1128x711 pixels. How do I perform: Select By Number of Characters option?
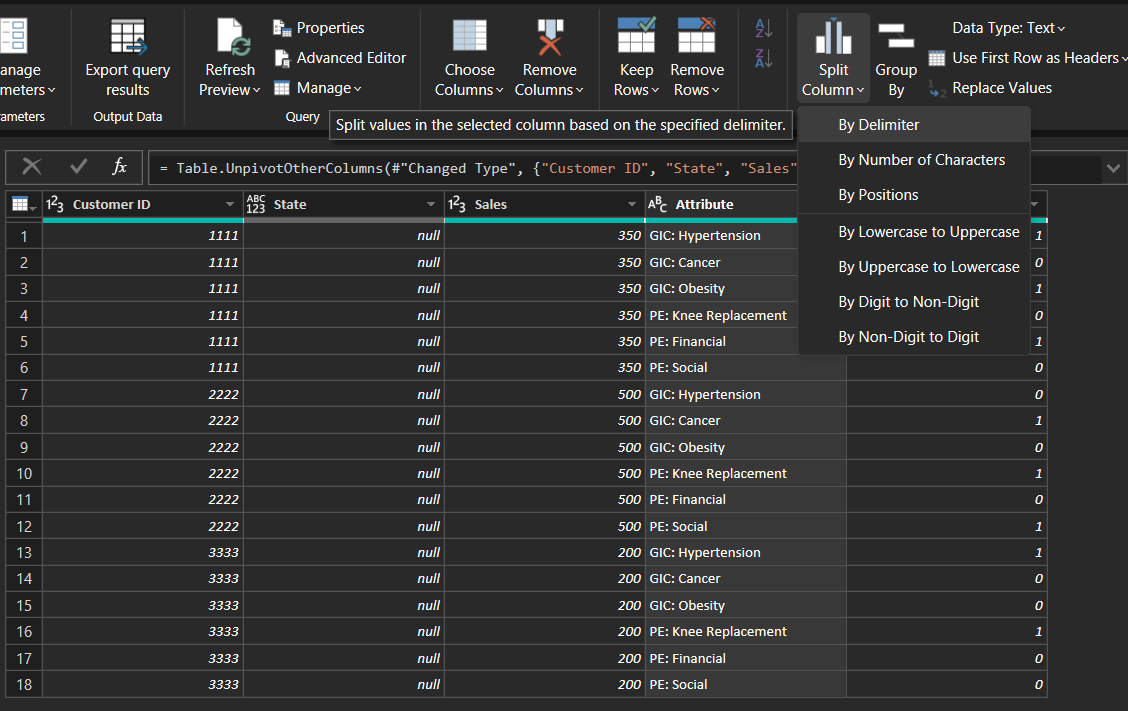(914, 160)
